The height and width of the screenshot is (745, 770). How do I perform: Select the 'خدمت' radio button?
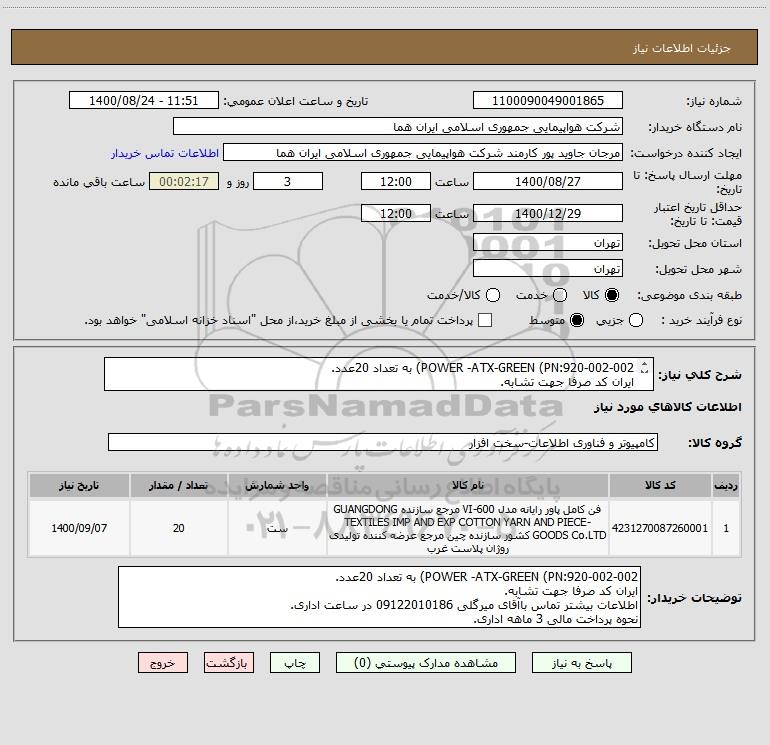[x=560, y=295]
